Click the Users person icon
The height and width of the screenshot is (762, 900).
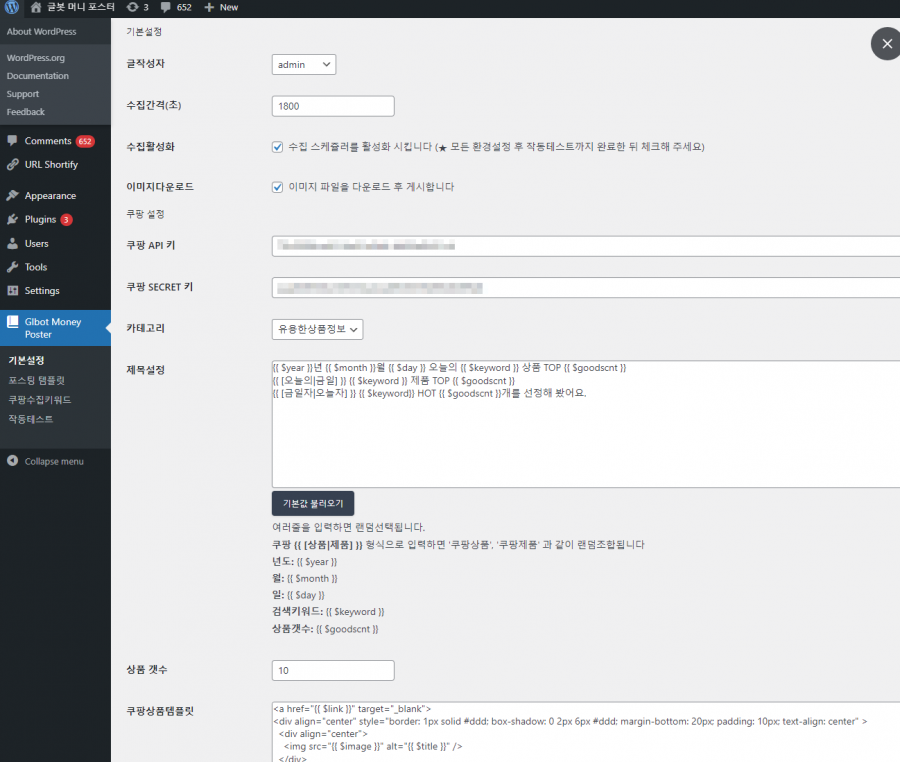[13, 243]
